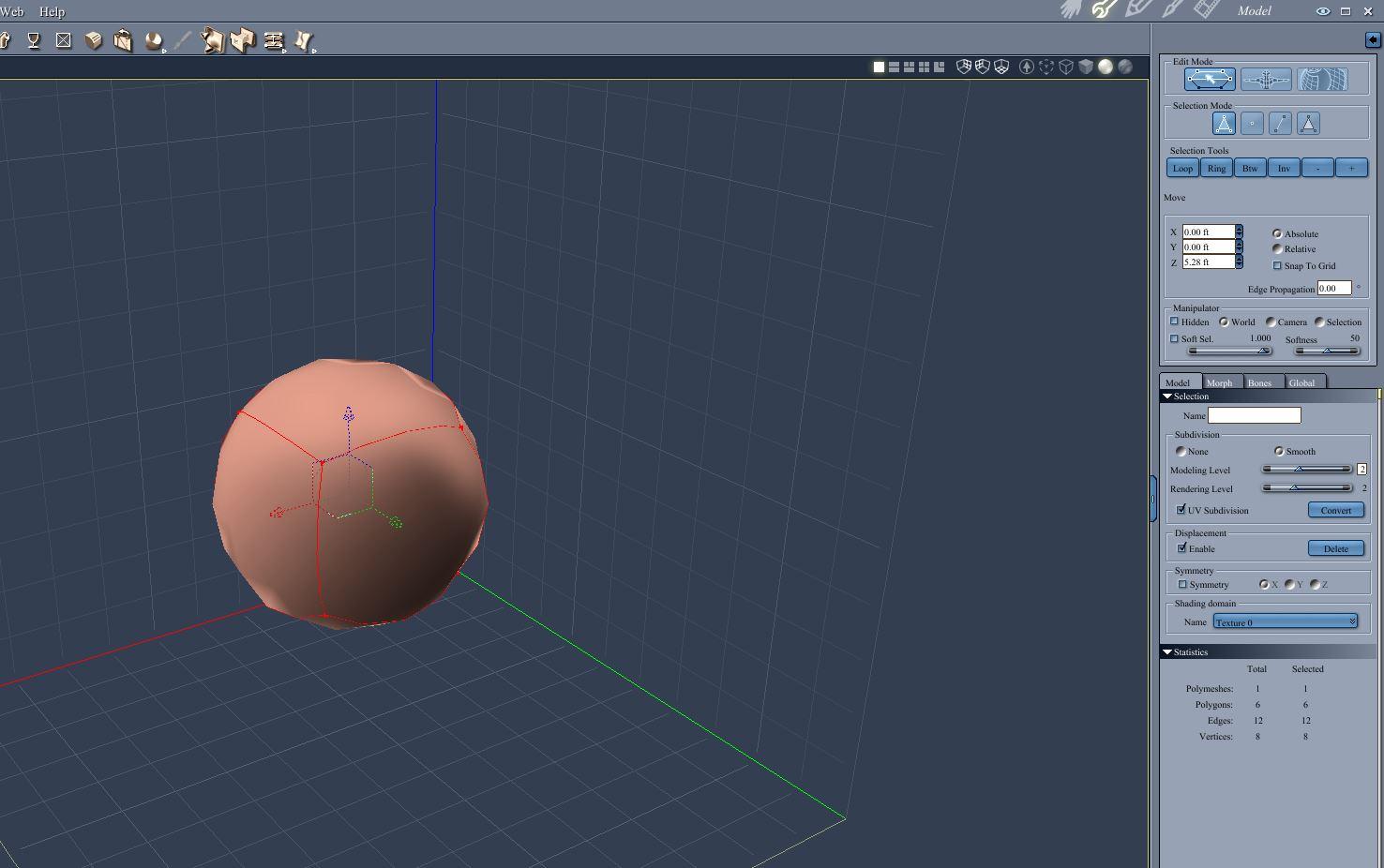1384x868 pixels.
Task: Click the Convert subdivision button
Action: tap(1336, 510)
